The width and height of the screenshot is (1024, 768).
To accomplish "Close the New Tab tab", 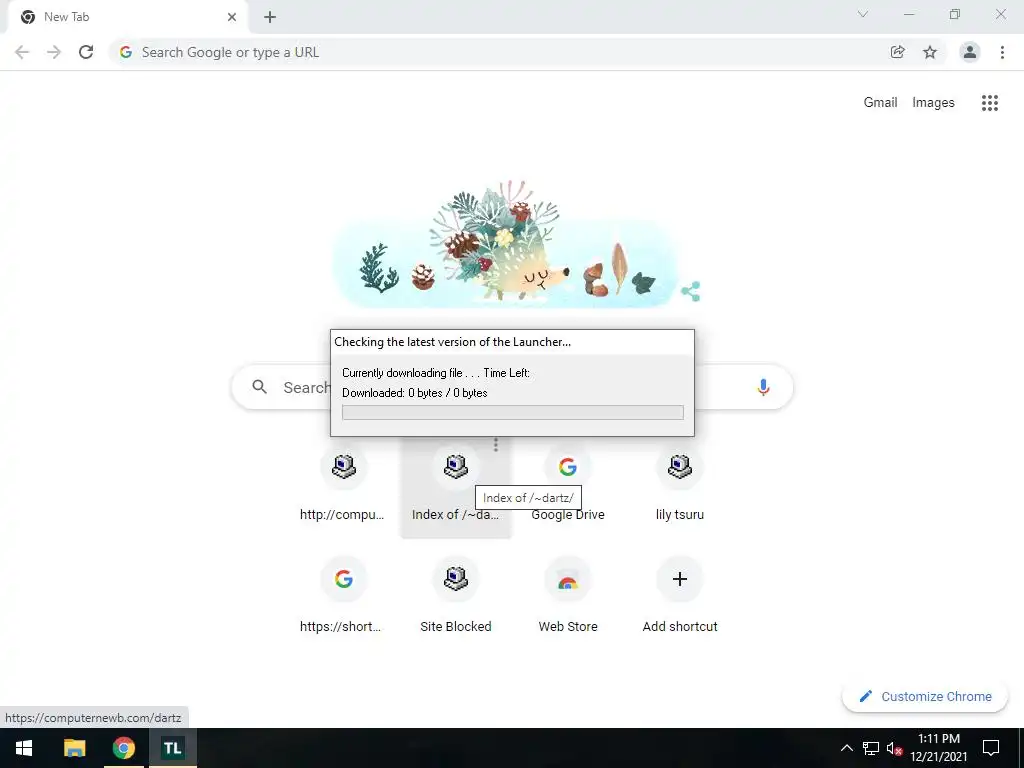I will tap(232, 17).
